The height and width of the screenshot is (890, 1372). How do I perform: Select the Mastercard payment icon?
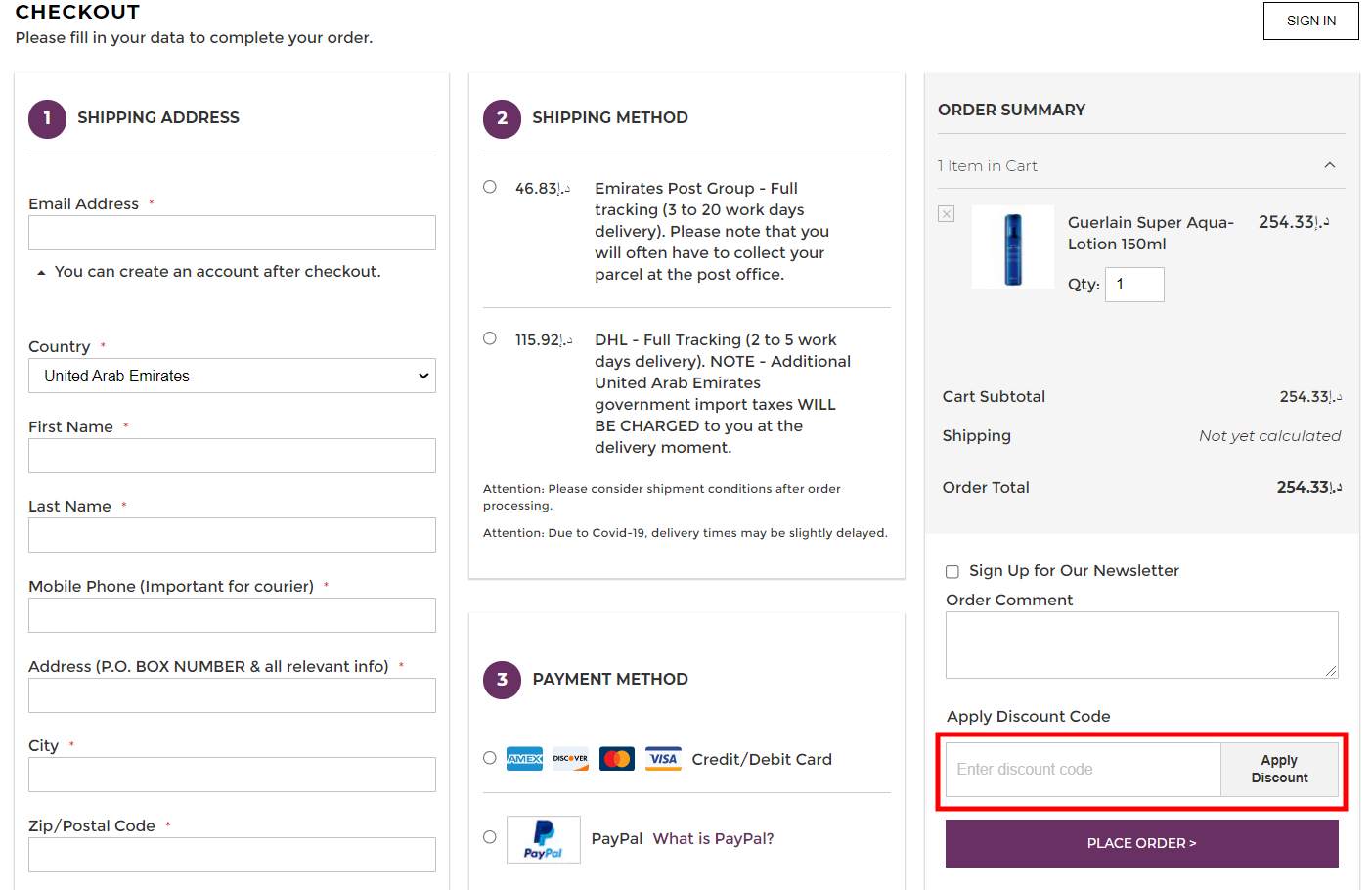pos(616,758)
